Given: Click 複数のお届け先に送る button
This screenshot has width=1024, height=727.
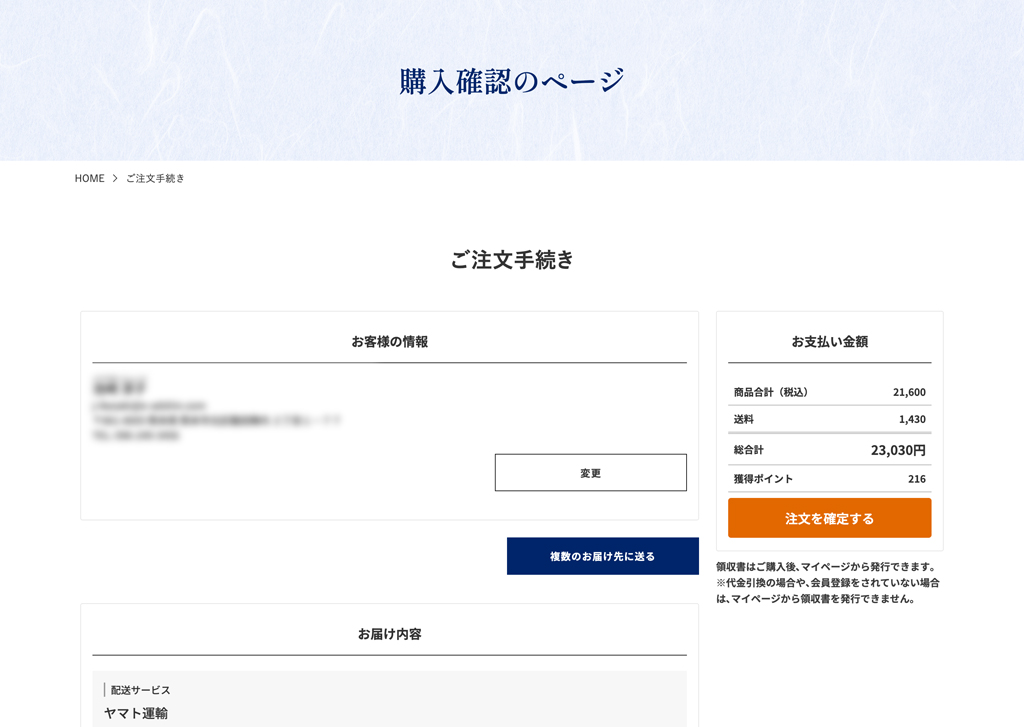Looking at the screenshot, I should click(602, 556).
